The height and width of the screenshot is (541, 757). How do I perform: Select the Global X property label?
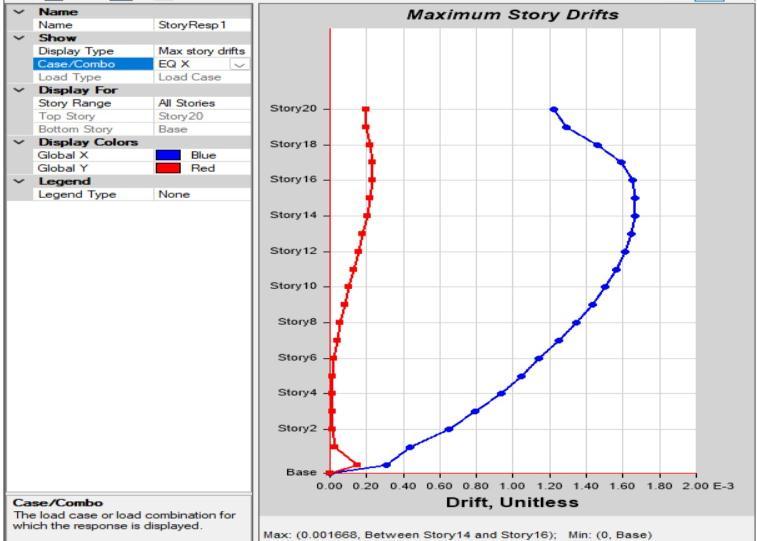tap(63, 155)
